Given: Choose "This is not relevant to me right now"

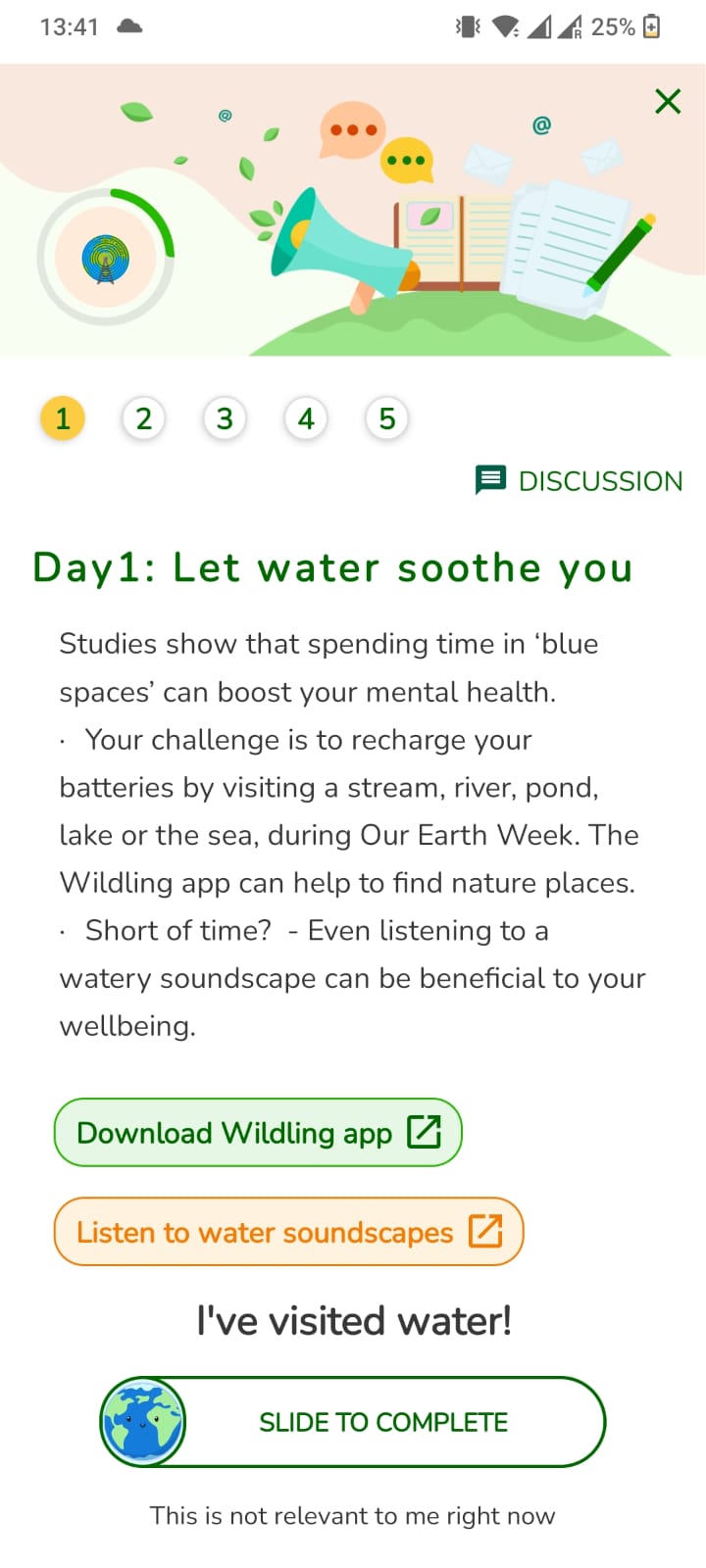Looking at the screenshot, I should [352, 1515].
